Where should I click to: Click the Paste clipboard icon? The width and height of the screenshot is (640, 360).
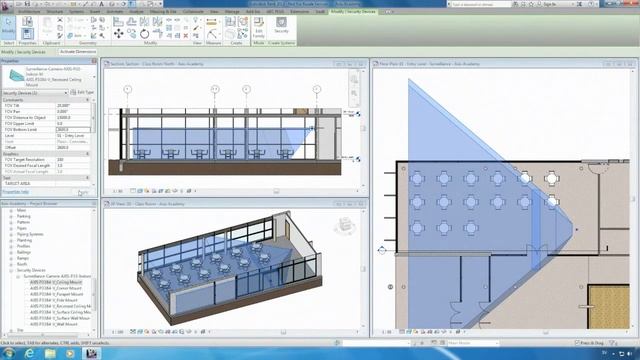(x=48, y=26)
